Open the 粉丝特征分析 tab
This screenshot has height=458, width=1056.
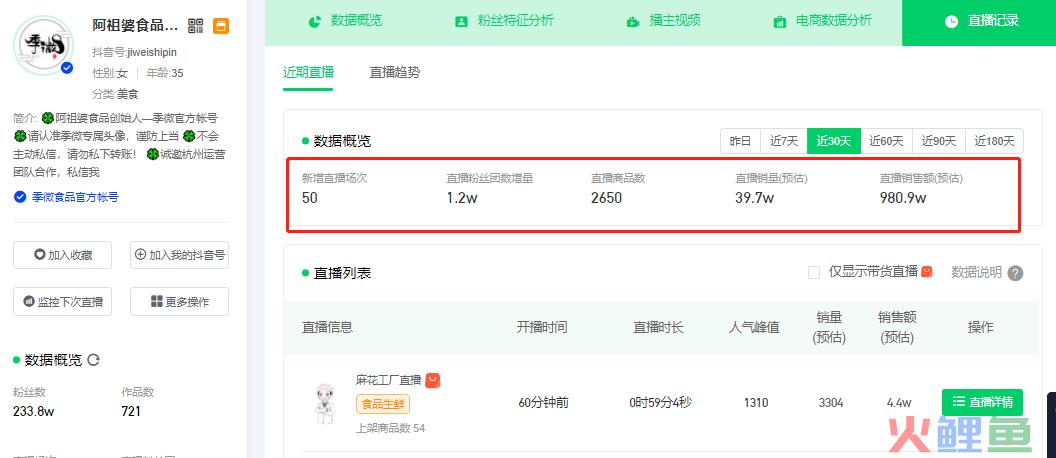[x=504, y=21]
